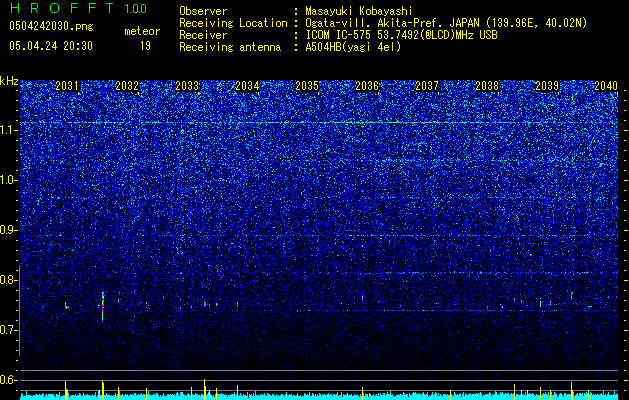Click the 1.0 kHz axis label
The width and height of the screenshot is (629, 400).
(9, 180)
